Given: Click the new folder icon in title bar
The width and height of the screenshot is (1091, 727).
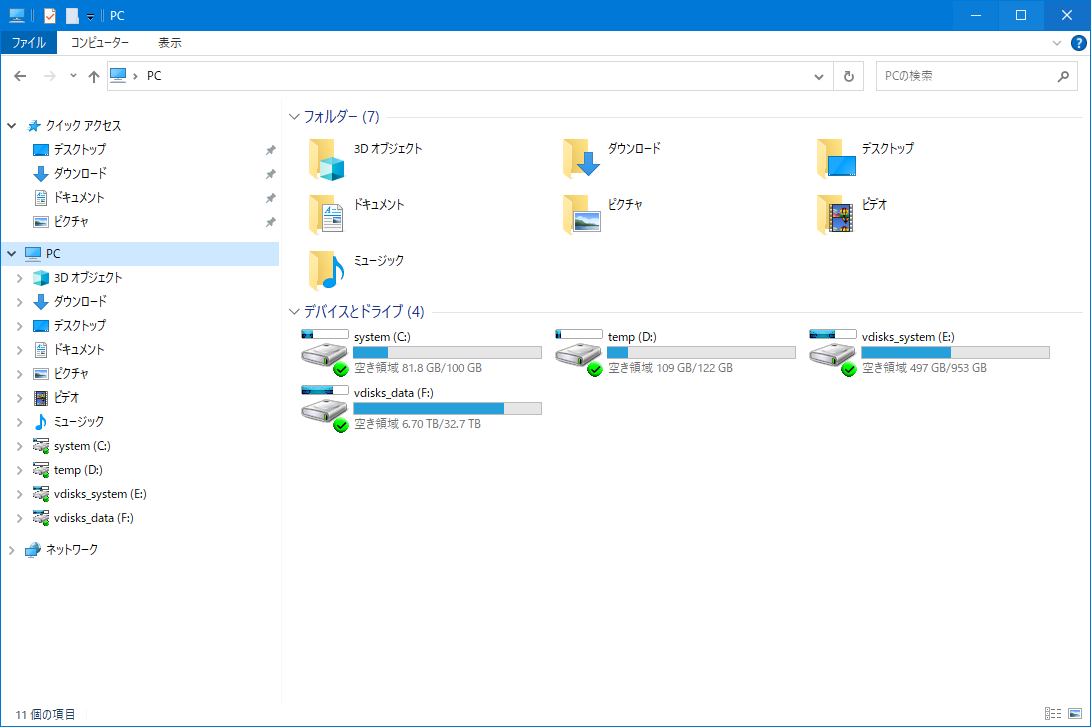Looking at the screenshot, I should [x=72, y=15].
